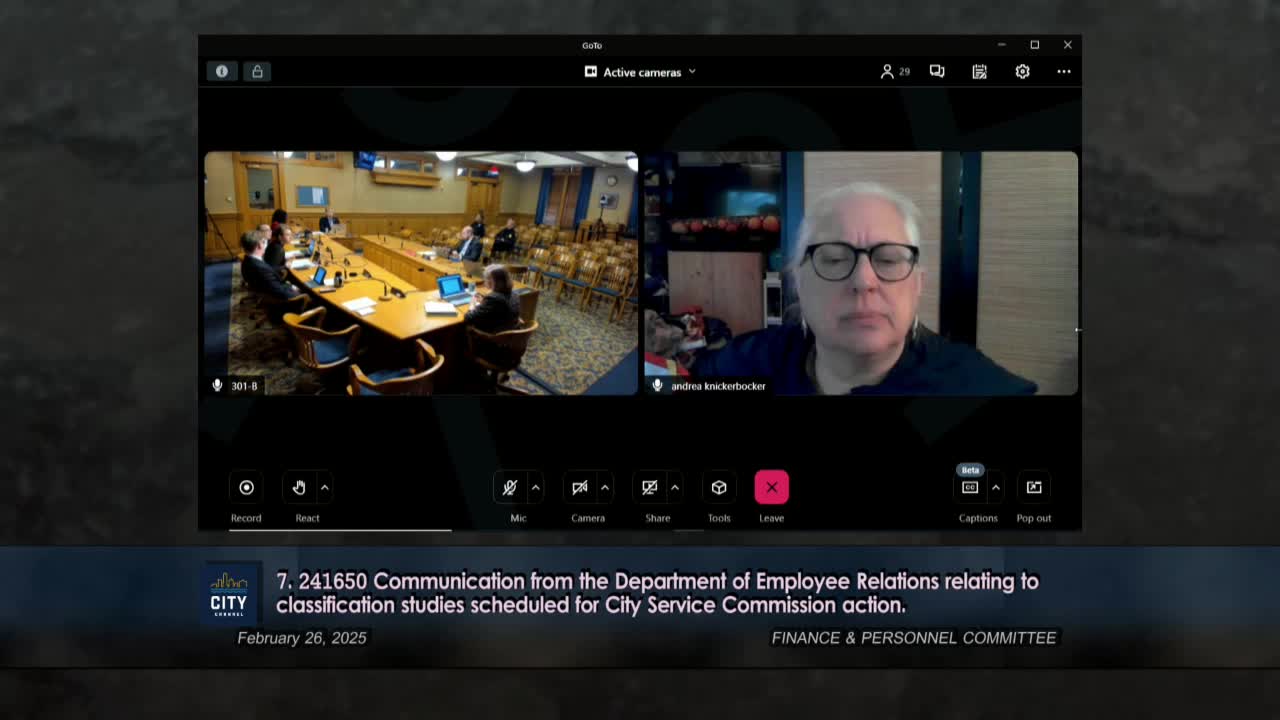Start recording with the Record button

246,488
